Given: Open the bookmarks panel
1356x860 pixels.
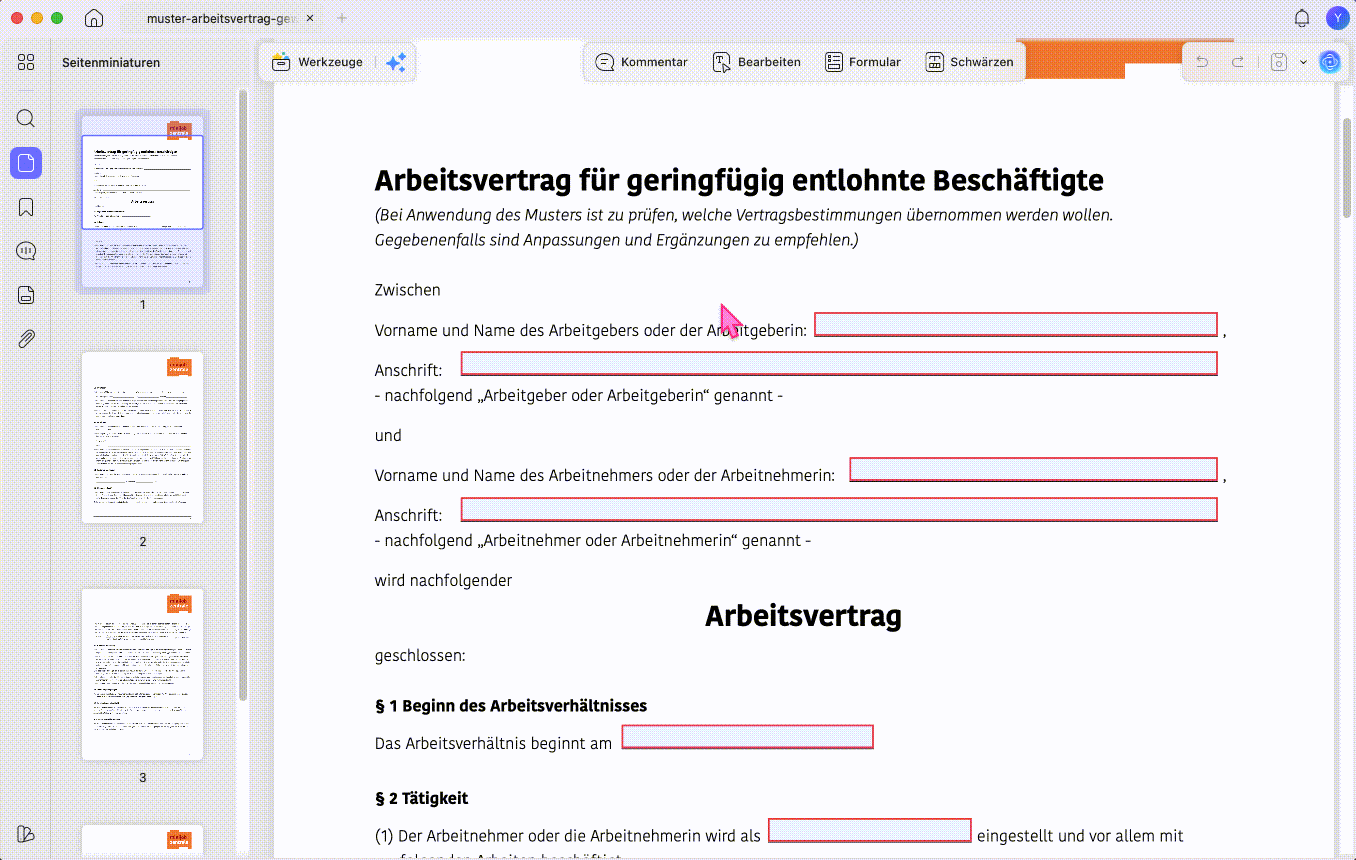Looking at the screenshot, I should pyautogui.click(x=26, y=207).
